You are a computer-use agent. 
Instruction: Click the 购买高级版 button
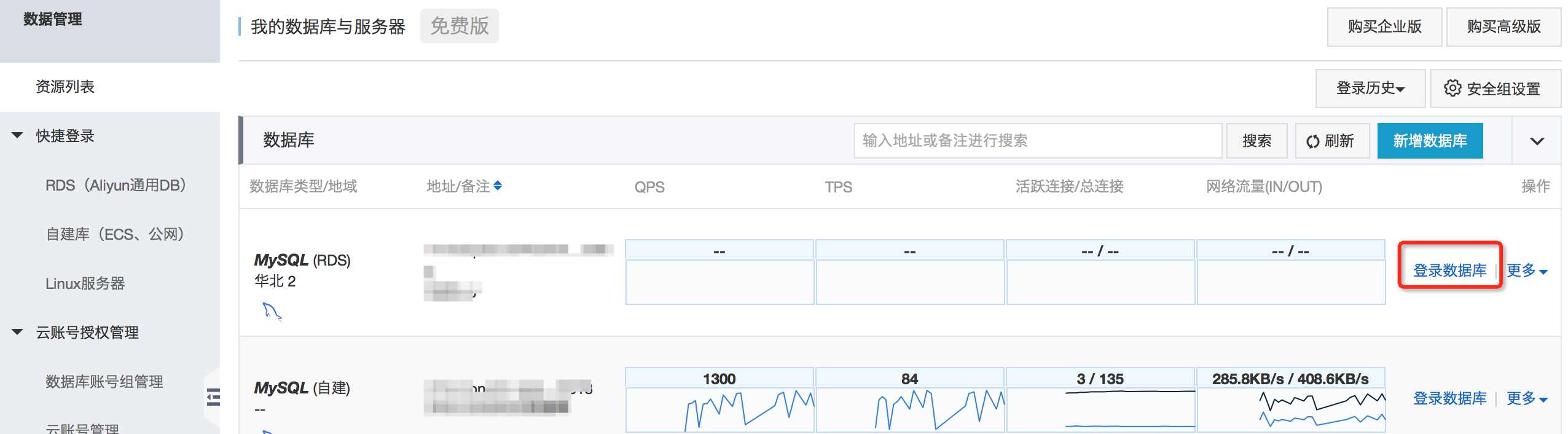coord(1503,26)
